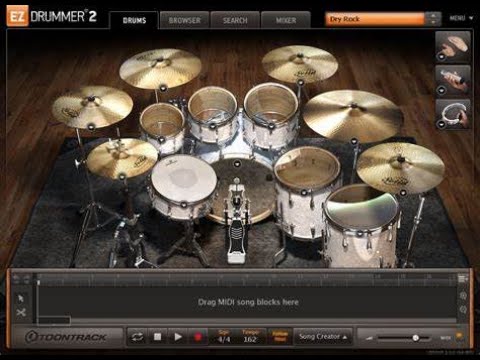Open the kick drum options arrow
Image resolution: width=480 pixels, height=360 pixels.
(237, 163)
